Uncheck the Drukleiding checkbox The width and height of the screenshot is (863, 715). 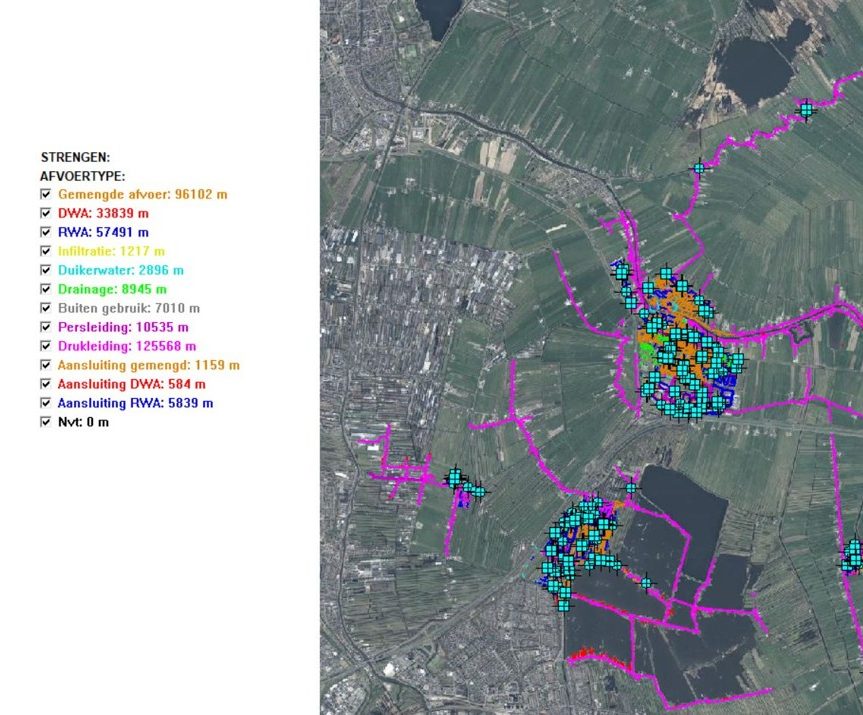click(x=45, y=346)
